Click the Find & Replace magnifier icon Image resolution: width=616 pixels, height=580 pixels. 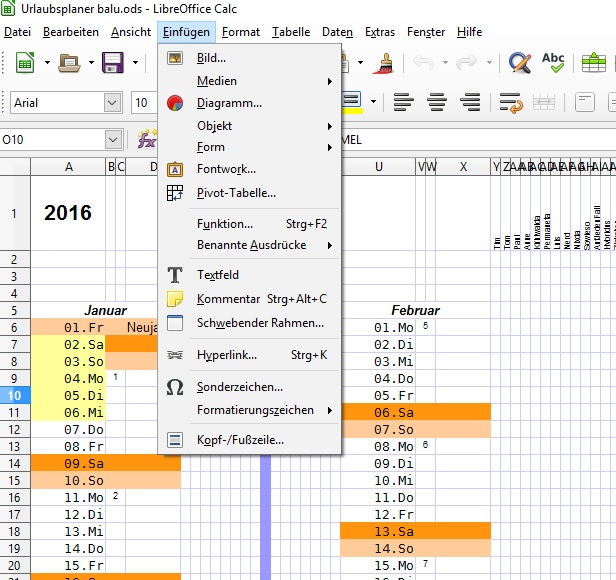(520, 62)
